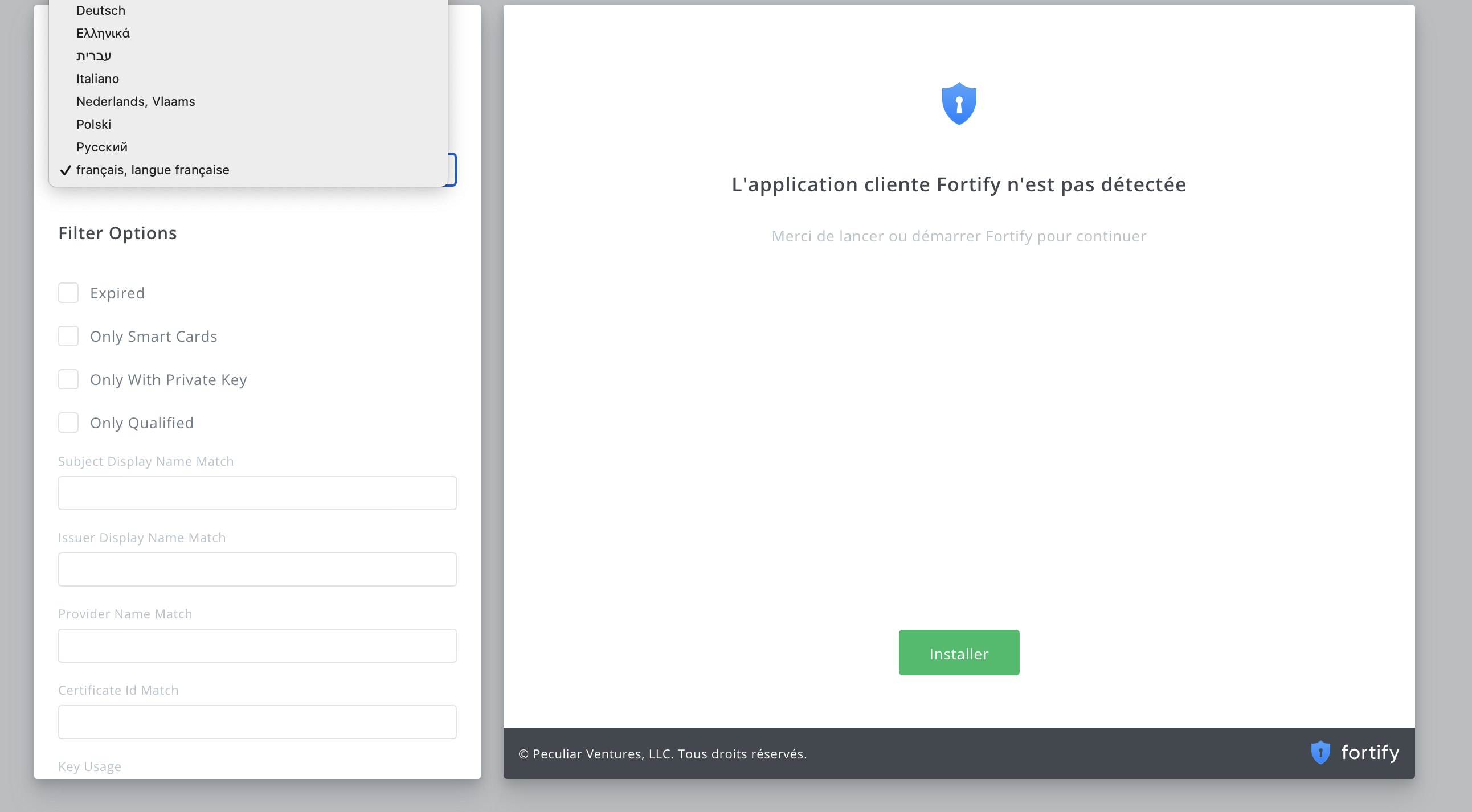Select Polski in the language dropdown
The height and width of the screenshot is (812, 1472).
click(94, 124)
